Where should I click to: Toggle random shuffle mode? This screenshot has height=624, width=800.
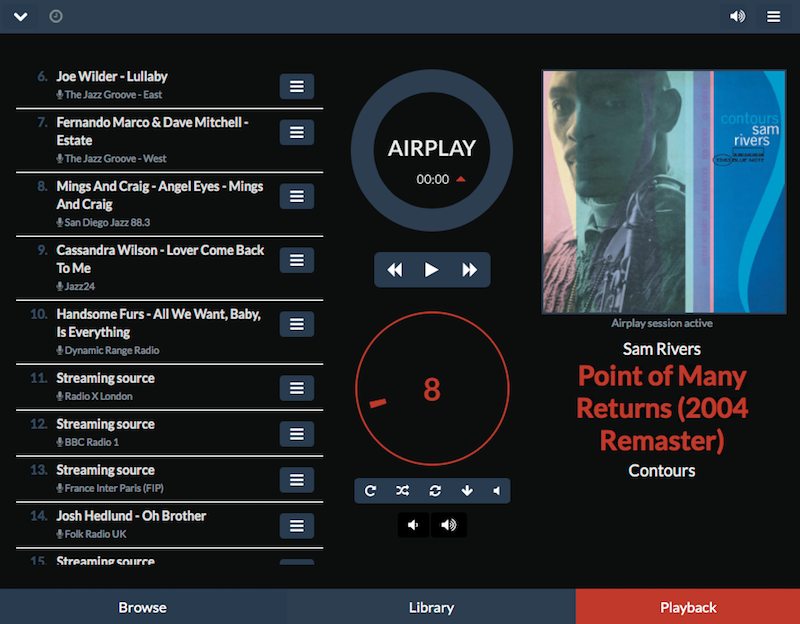point(402,491)
